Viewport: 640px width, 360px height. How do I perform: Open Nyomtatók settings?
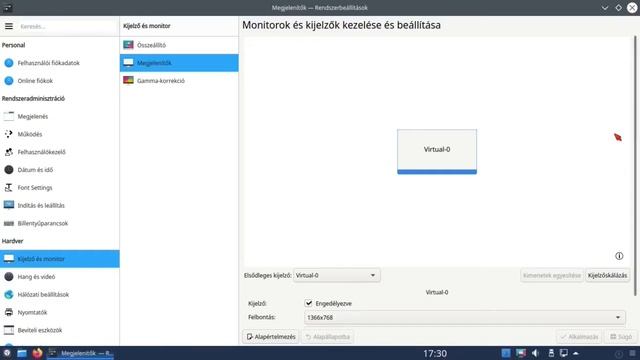coord(60,312)
